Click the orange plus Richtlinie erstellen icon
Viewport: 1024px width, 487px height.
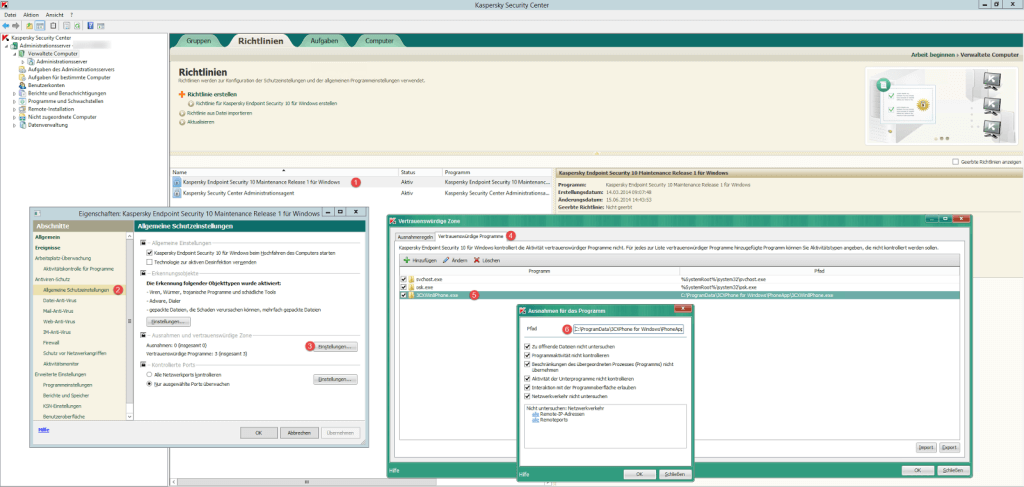182,95
